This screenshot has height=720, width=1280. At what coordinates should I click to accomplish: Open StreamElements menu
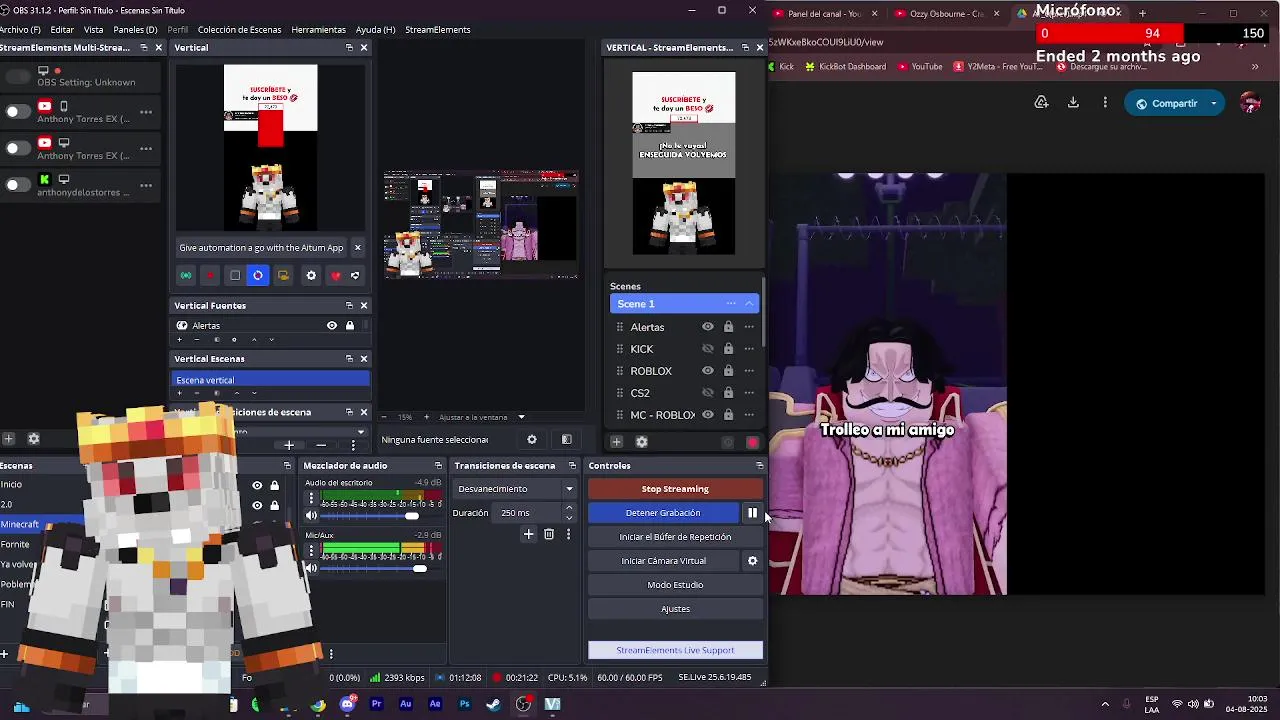[437, 30]
